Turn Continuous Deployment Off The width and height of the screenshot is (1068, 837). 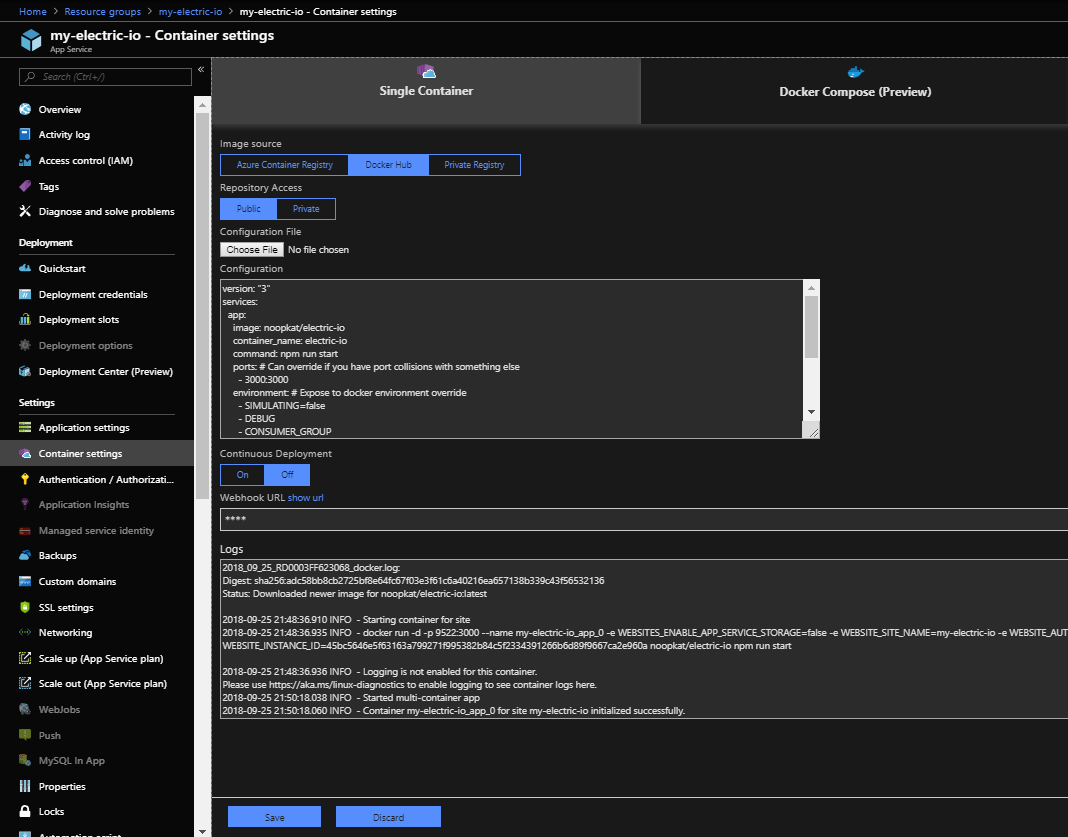click(287, 475)
